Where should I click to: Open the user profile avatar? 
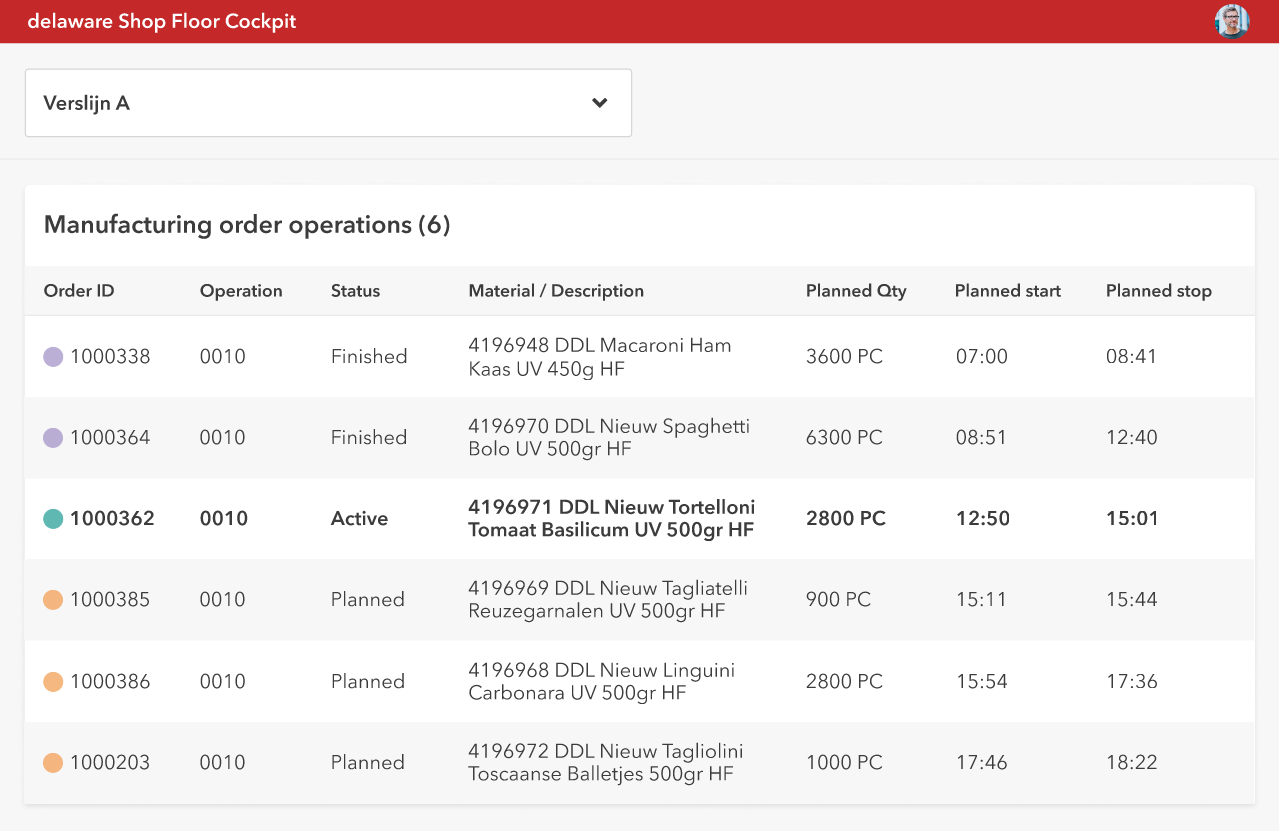coord(1232,21)
